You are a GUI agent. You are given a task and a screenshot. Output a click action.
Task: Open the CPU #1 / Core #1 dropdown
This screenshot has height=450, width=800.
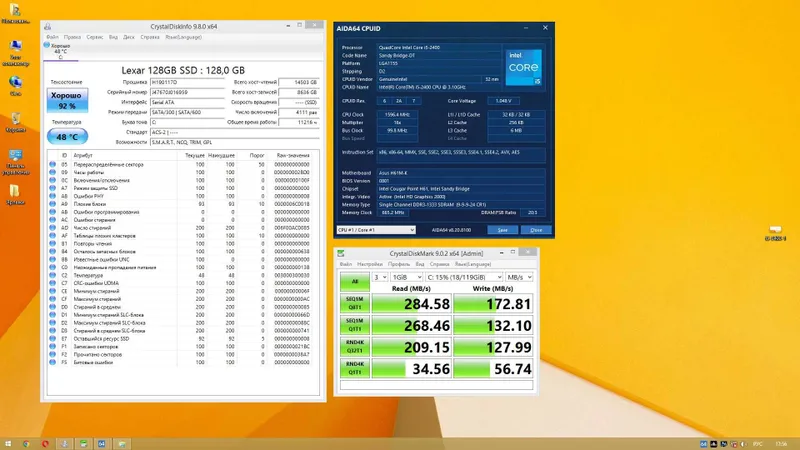coord(376,230)
